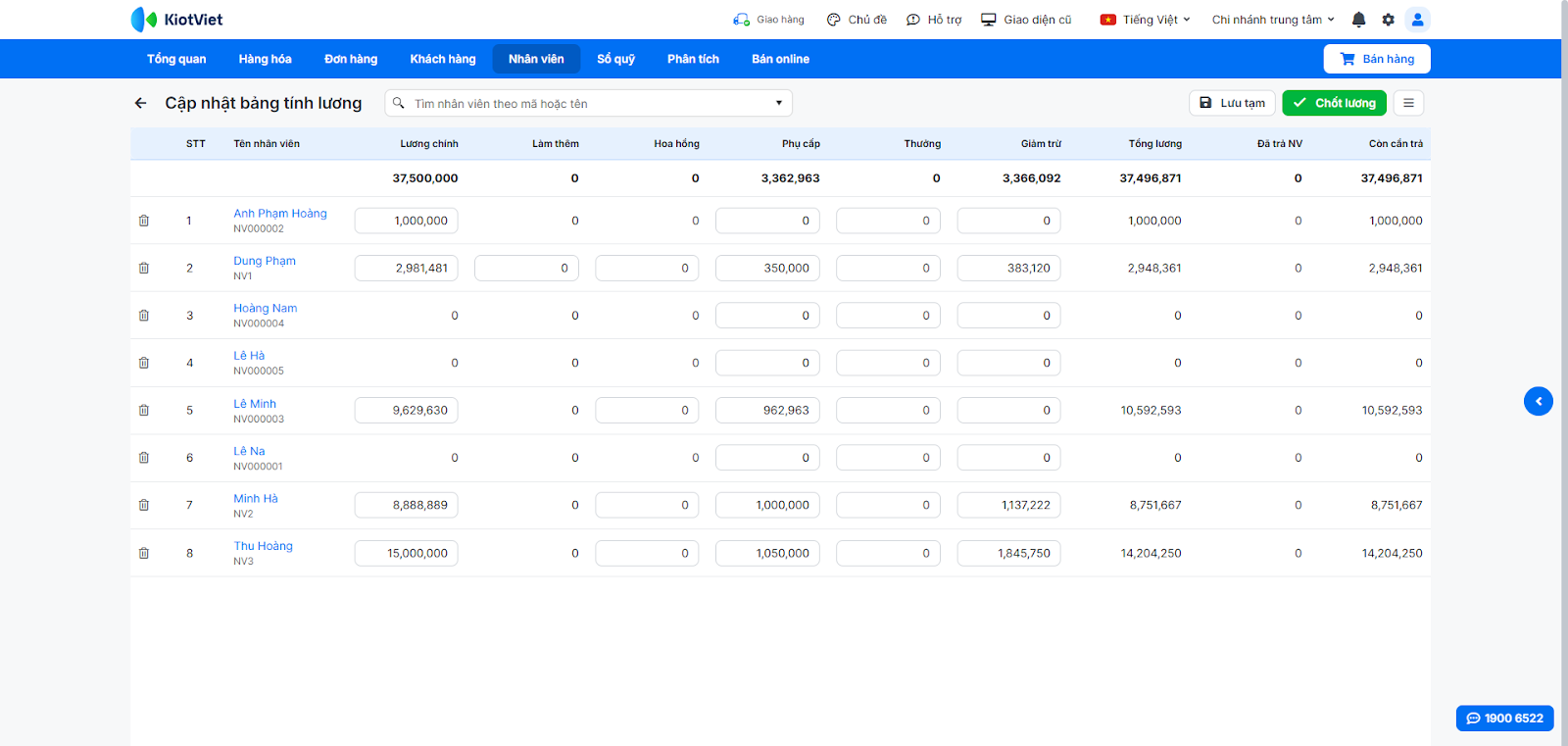
Task: Click the Chốt lương button
Action: pos(1334,103)
